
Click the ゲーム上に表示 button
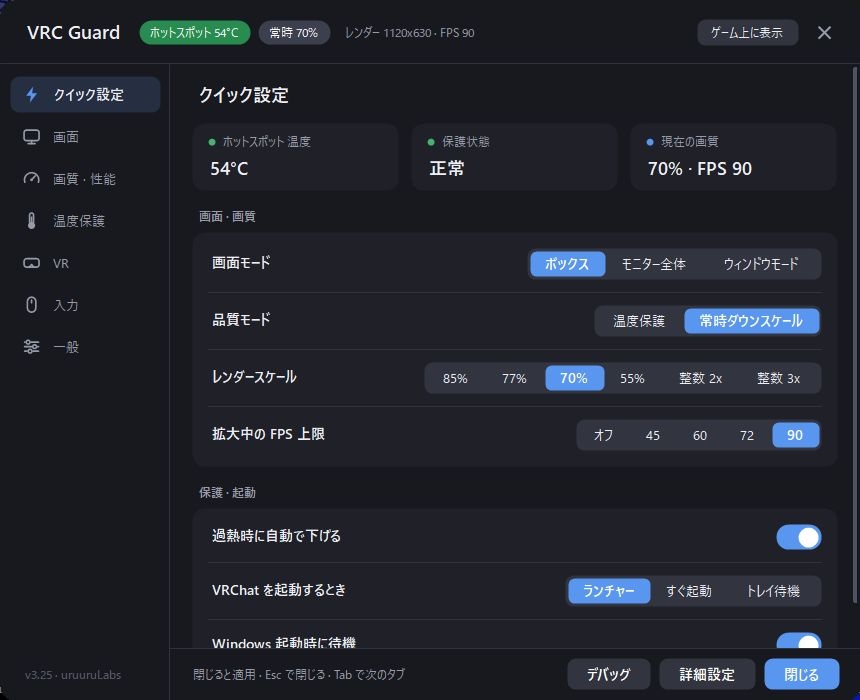747,33
